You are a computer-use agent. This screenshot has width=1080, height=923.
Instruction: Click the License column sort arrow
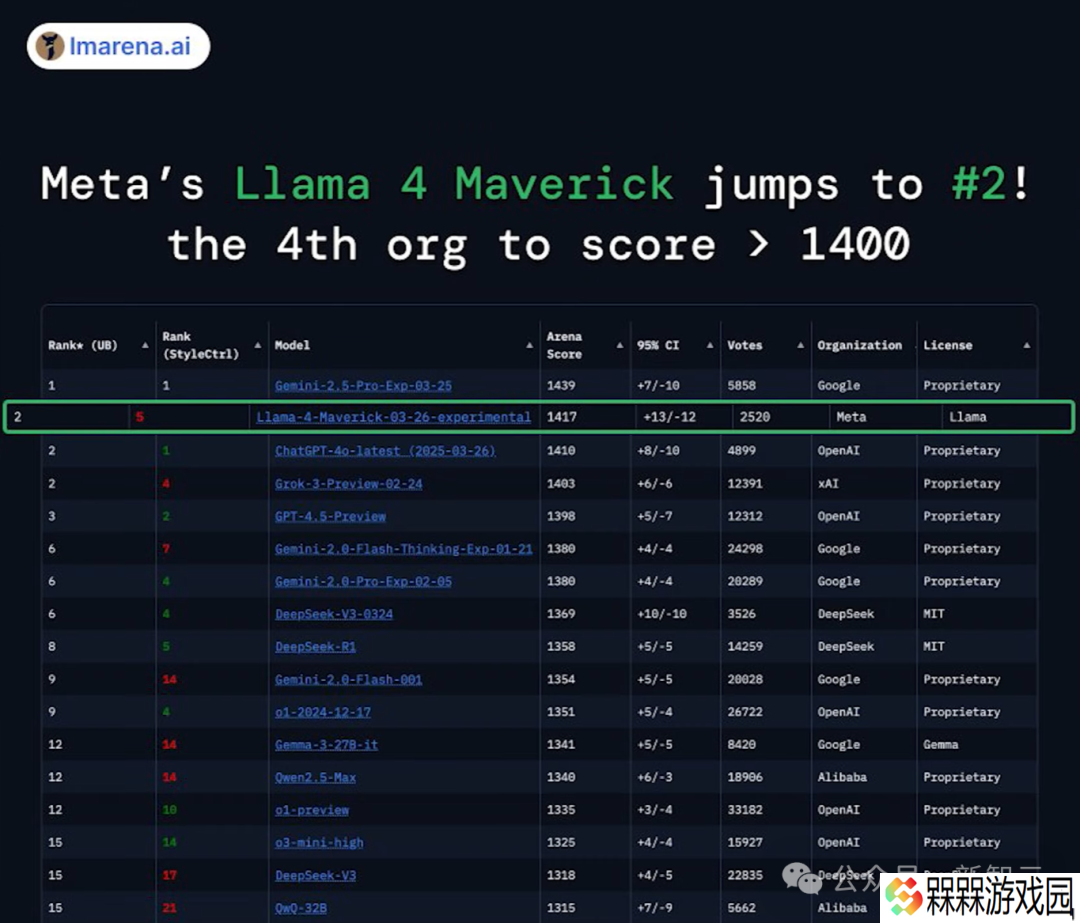click(x=1027, y=345)
